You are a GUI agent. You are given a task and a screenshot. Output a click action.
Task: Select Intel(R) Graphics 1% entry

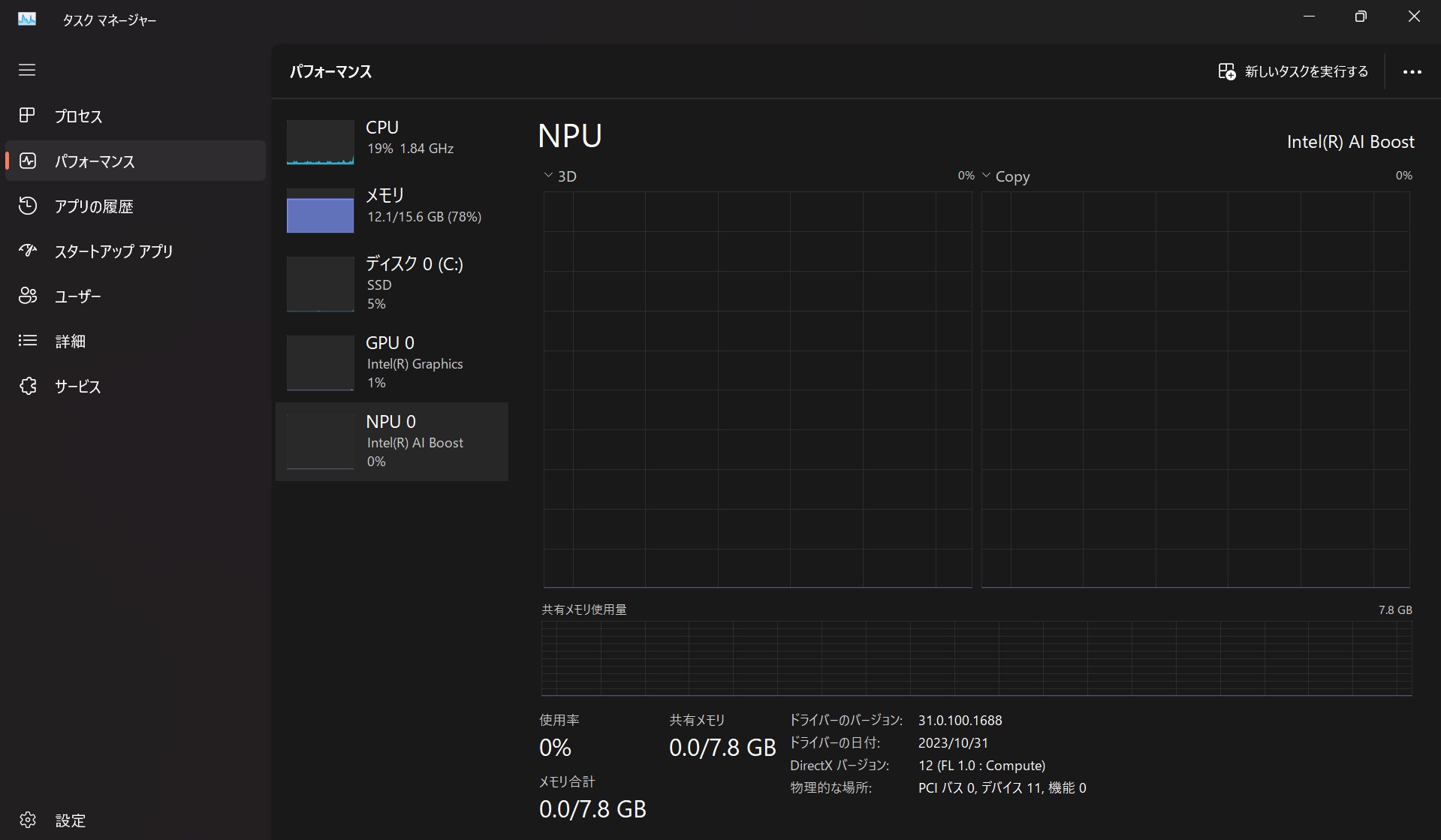point(392,363)
